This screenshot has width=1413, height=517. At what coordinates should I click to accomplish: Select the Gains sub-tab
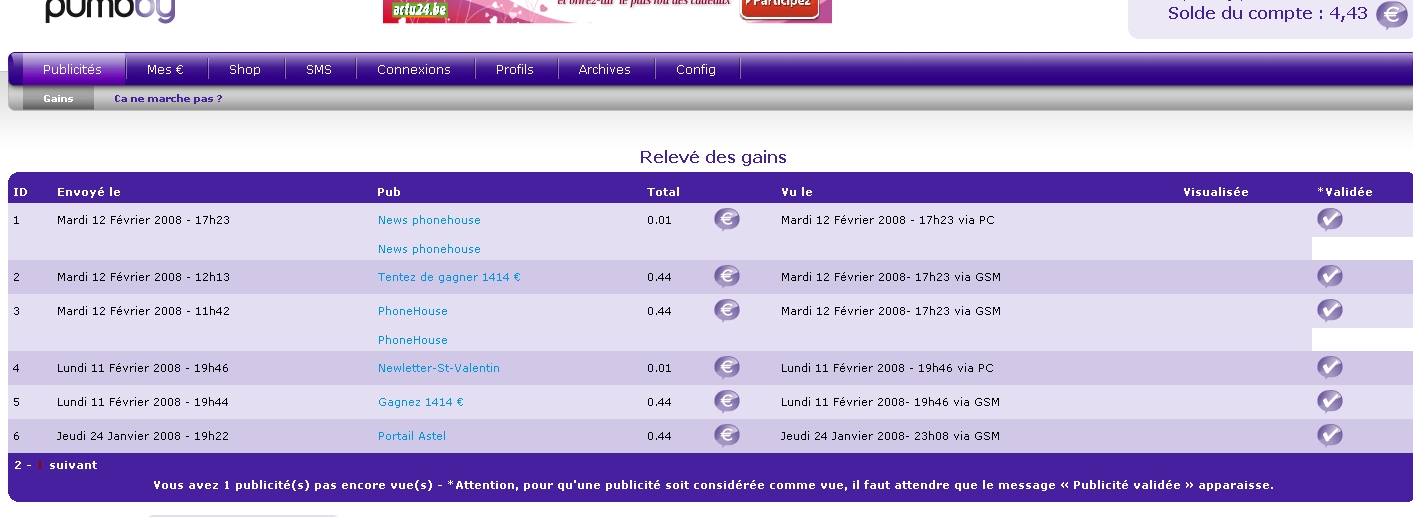(58, 99)
